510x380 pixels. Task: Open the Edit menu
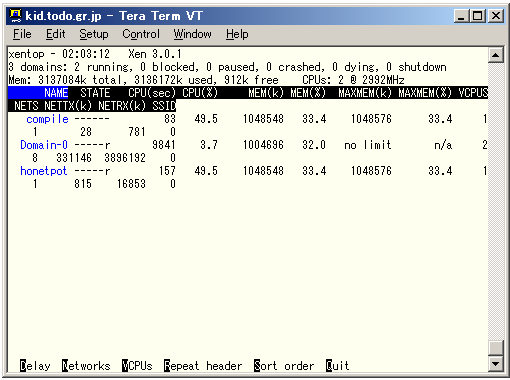click(55, 34)
